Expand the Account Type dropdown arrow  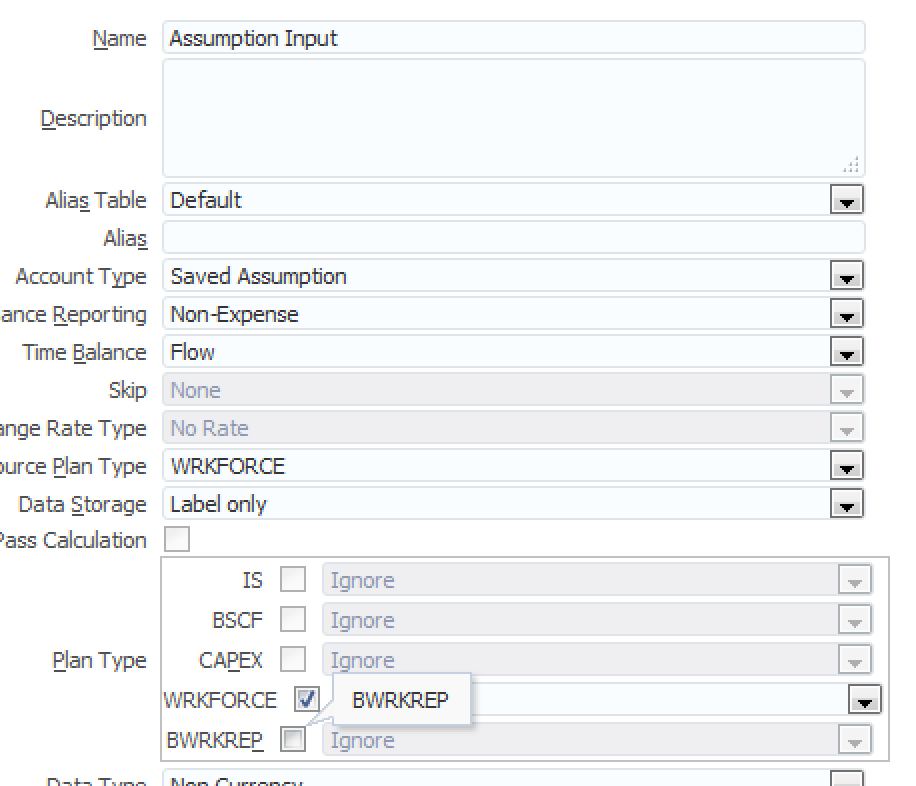(846, 277)
